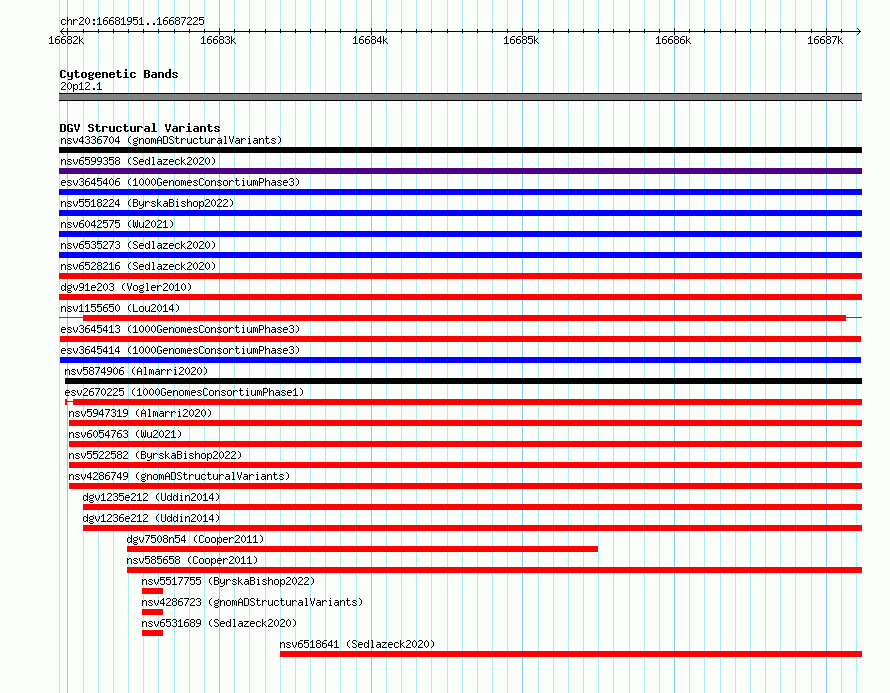Viewport: 890px width, 693px height.
Task: Click the black bar under nsv5874906
Action: pyautogui.click(x=463, y=381)
